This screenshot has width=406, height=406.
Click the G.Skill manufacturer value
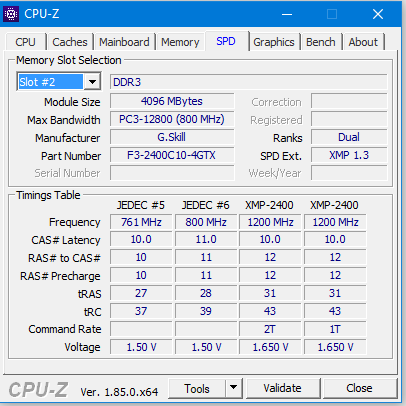point(172,137)
